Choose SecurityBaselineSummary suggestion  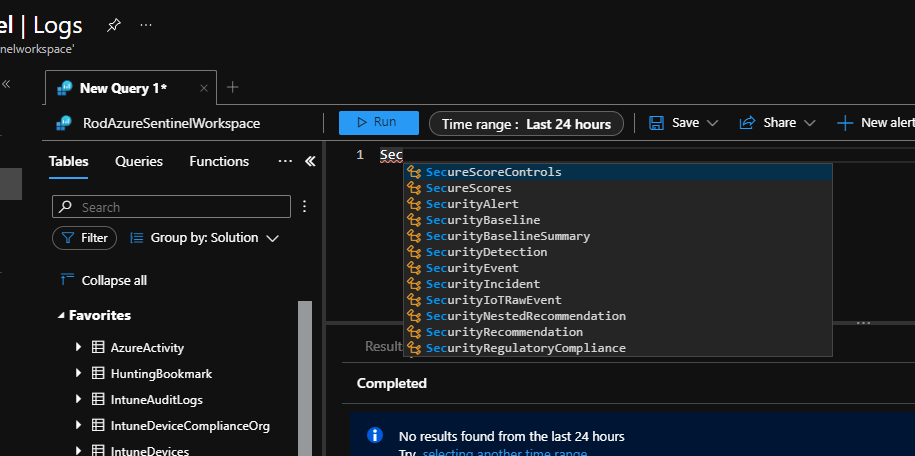pos(618,236)
